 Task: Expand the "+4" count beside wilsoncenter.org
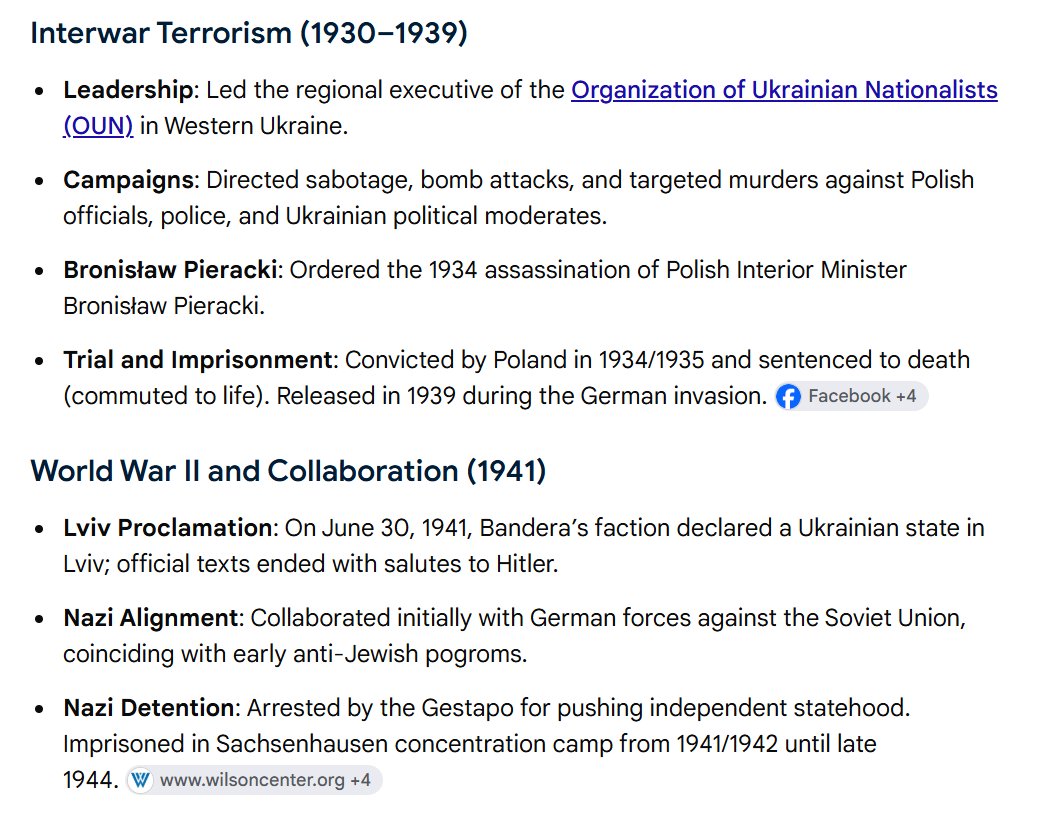(x=360, y=780)
